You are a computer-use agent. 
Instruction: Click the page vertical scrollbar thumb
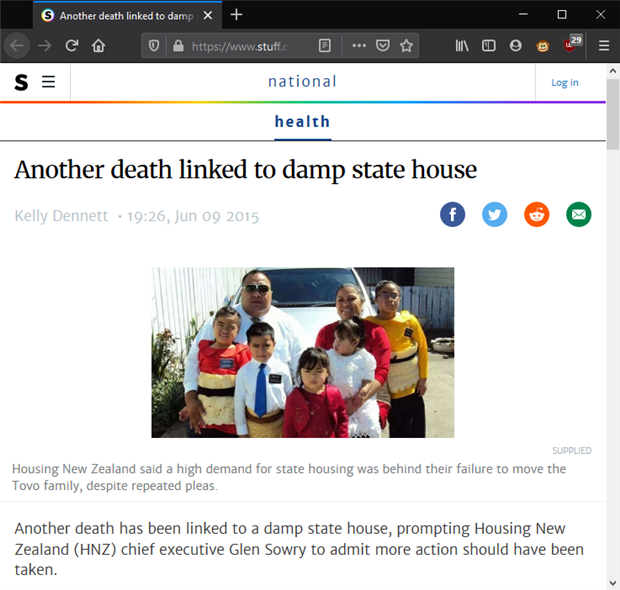pos(613,114)
